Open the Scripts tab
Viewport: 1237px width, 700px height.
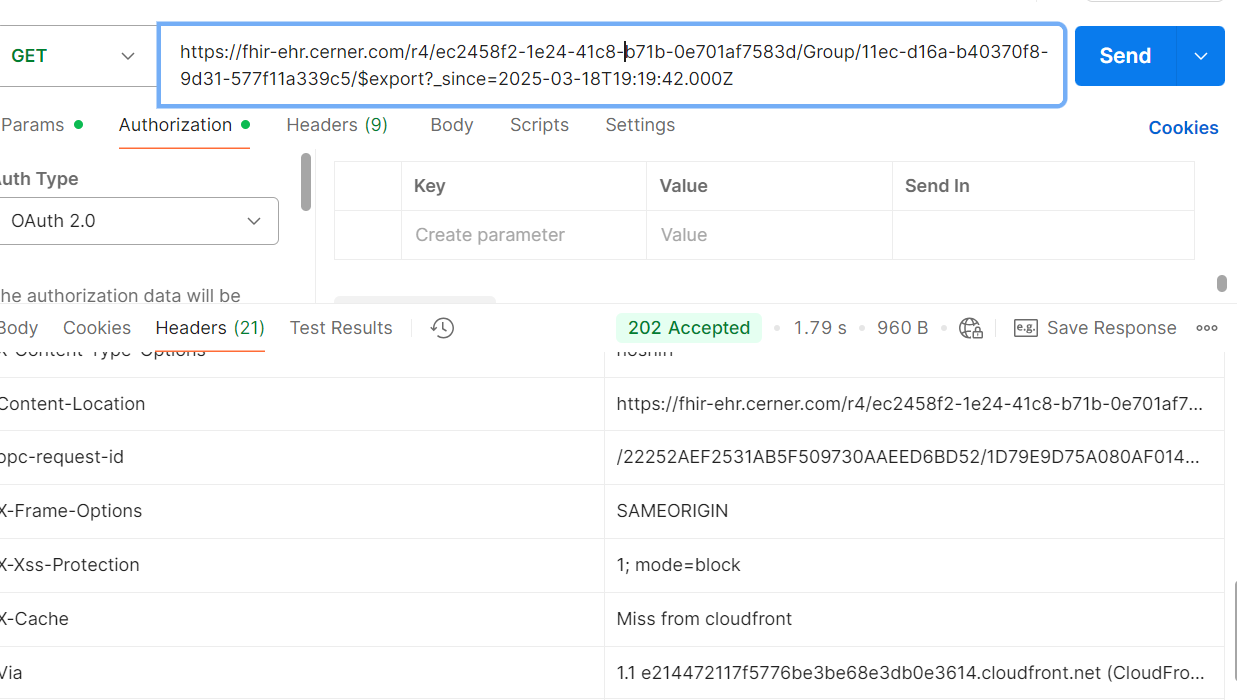pos(539,125)
